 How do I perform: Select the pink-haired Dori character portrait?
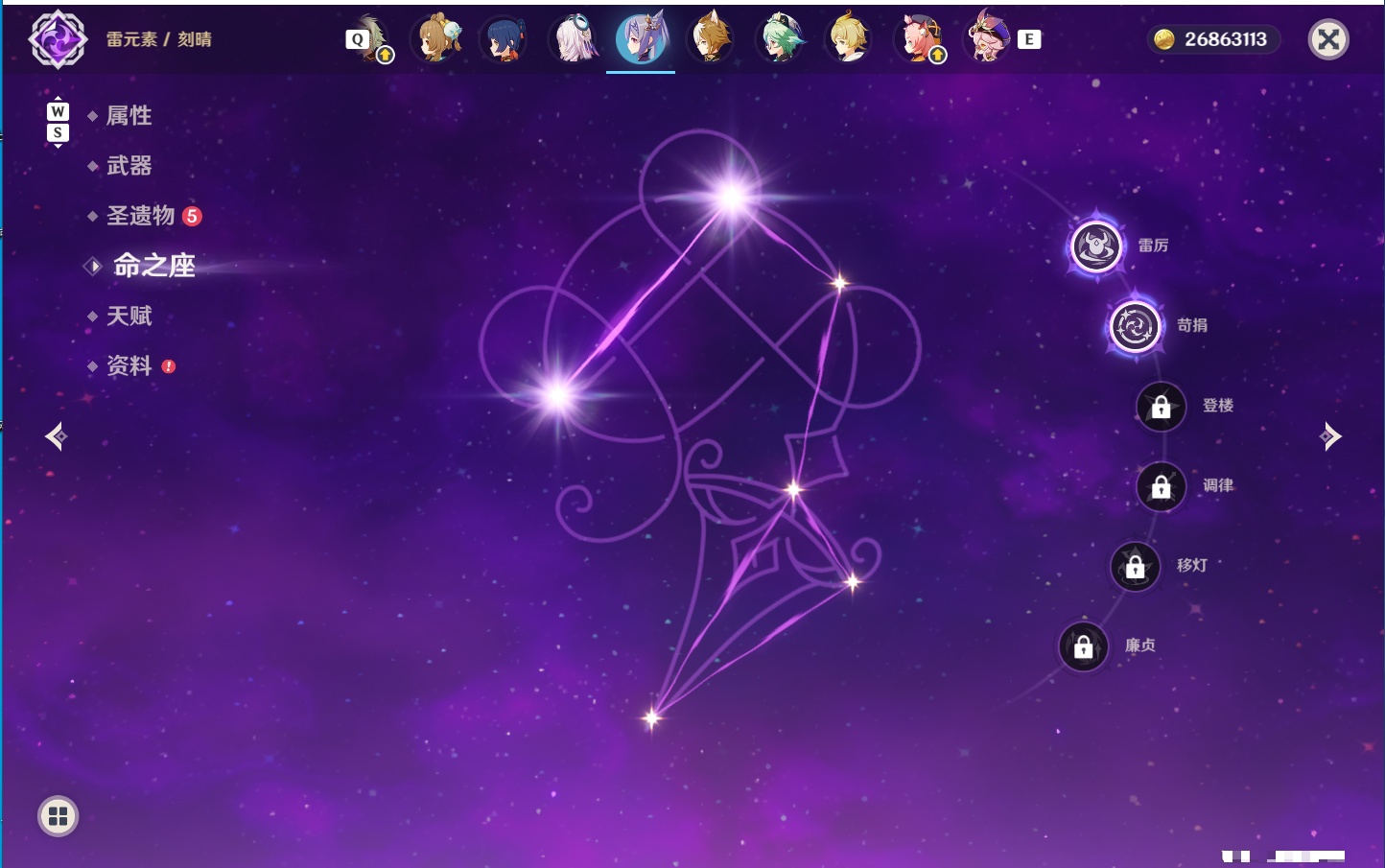(987, 37)
